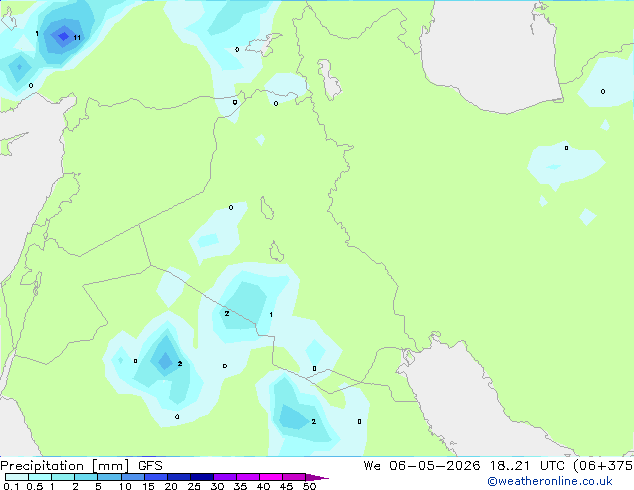Open the weatheronline.co.uk copyright link
Viewport: 634px width, 490px height.
(x=550, y=481)
